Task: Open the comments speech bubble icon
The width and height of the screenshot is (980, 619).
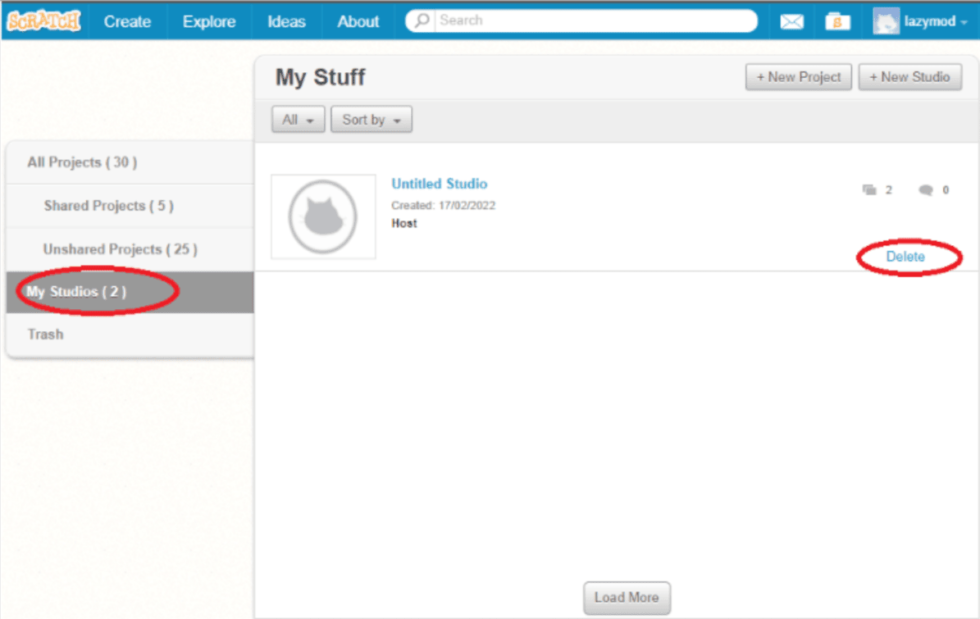Action: point(927,189)
